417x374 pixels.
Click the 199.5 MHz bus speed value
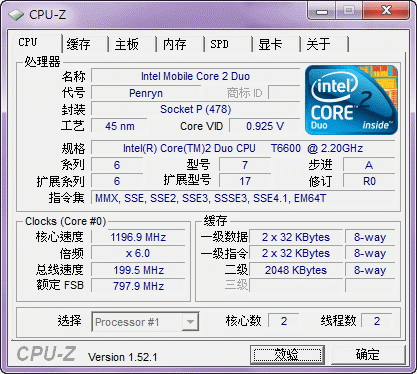(x=138, y=270)
